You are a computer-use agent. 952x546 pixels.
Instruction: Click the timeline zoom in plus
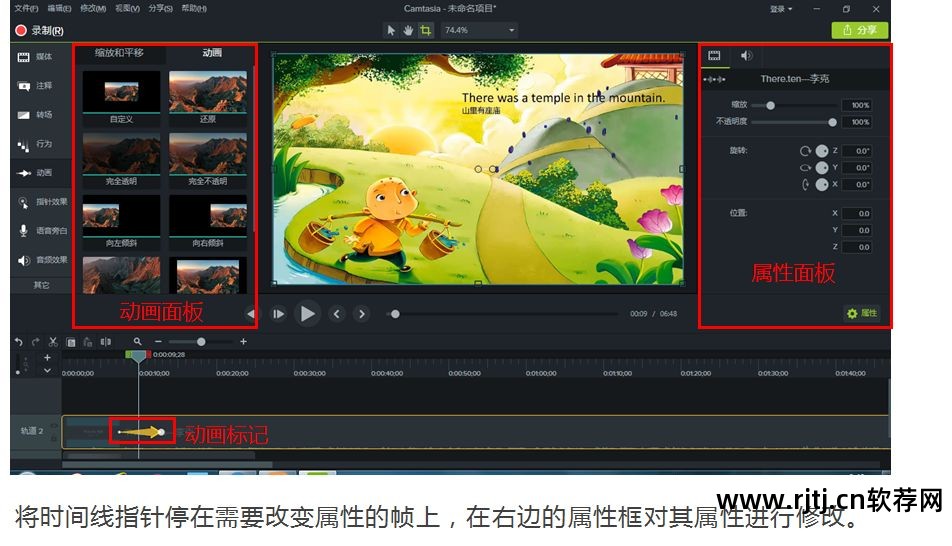[243, 342]
